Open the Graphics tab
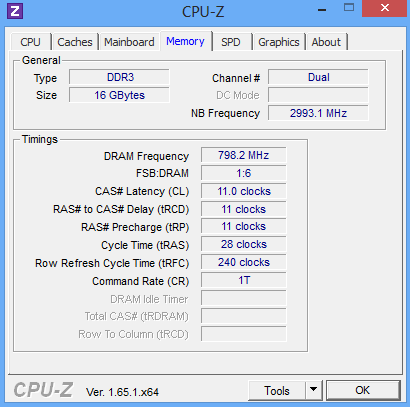Screen dimensions: 410x407 click(x=279, y=42)
